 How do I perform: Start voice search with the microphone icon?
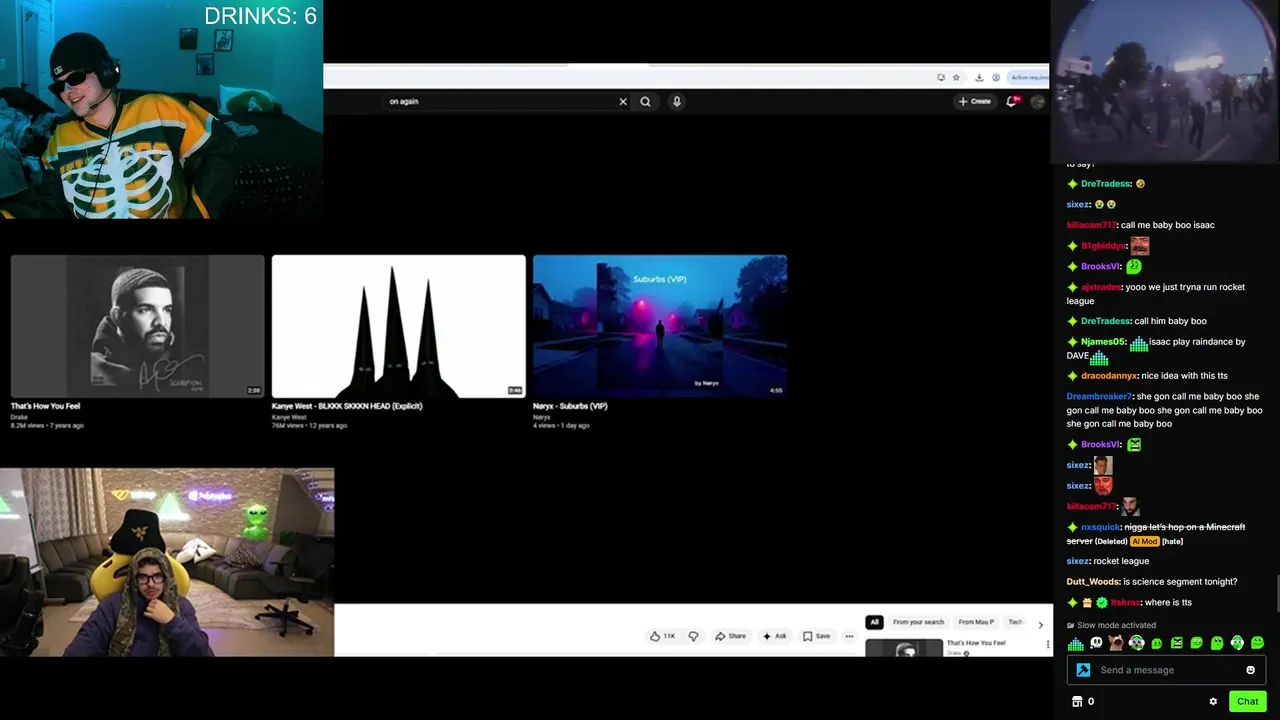pos(677,101)
